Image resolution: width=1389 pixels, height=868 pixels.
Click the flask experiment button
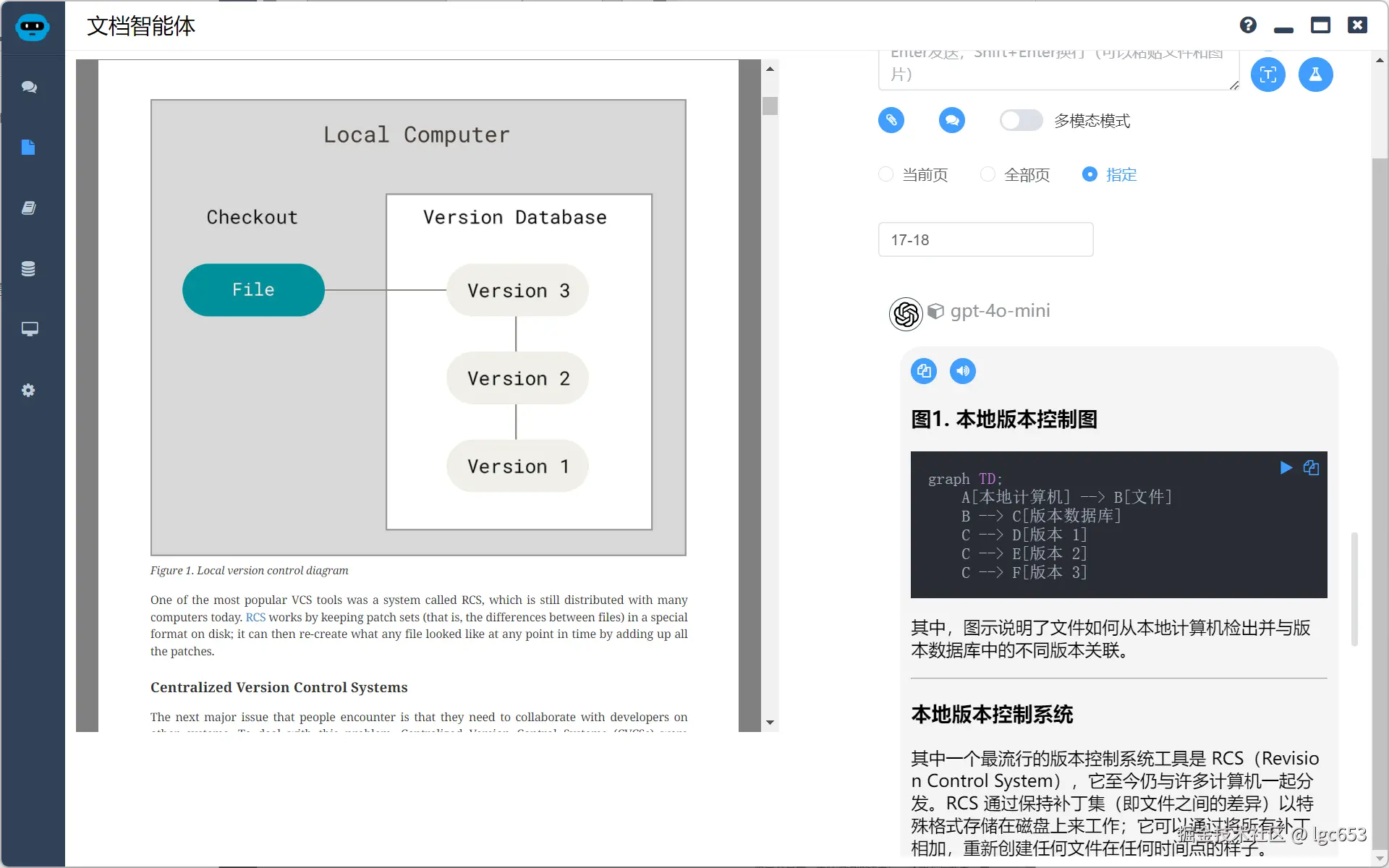[x=1315, y=75]
